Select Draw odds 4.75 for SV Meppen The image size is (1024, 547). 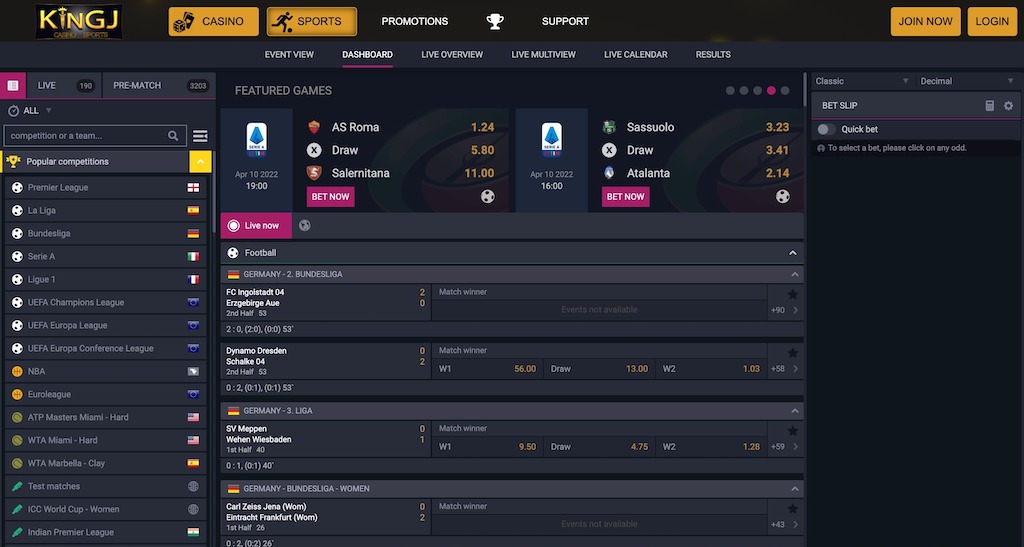(x=600, y=447)
